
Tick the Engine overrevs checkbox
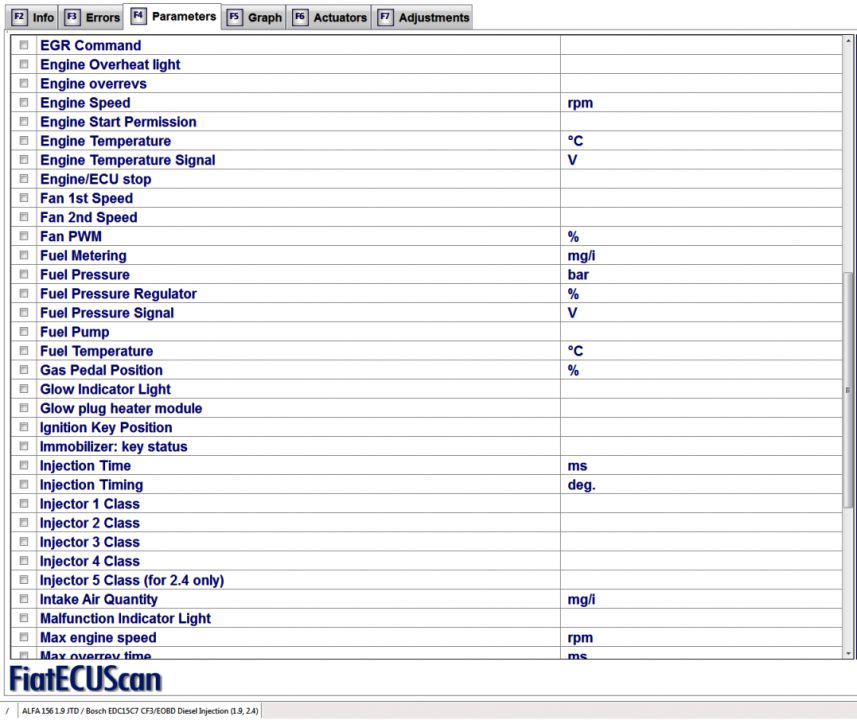[24, 83]
